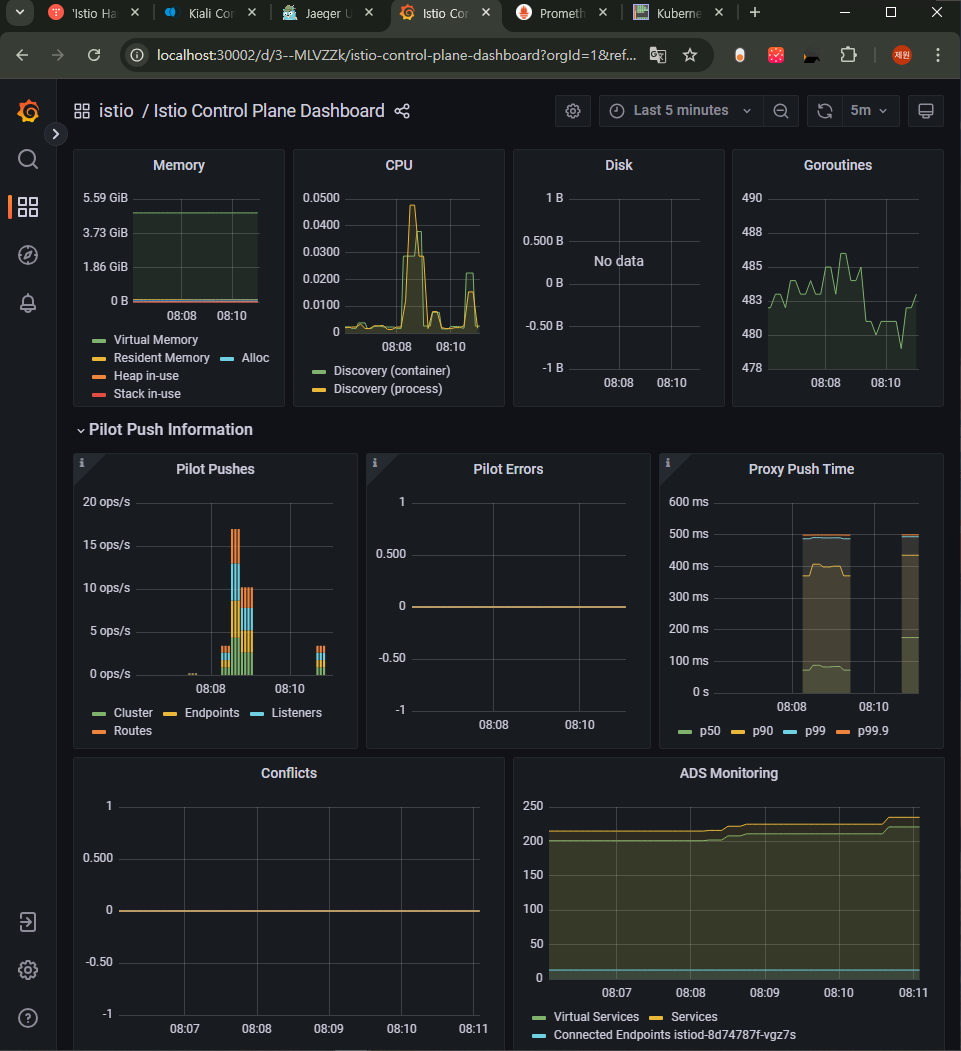Reload the page in browser
Image resolution: width=961 pixels, height=1051 pixels.
tap(94, 55)
